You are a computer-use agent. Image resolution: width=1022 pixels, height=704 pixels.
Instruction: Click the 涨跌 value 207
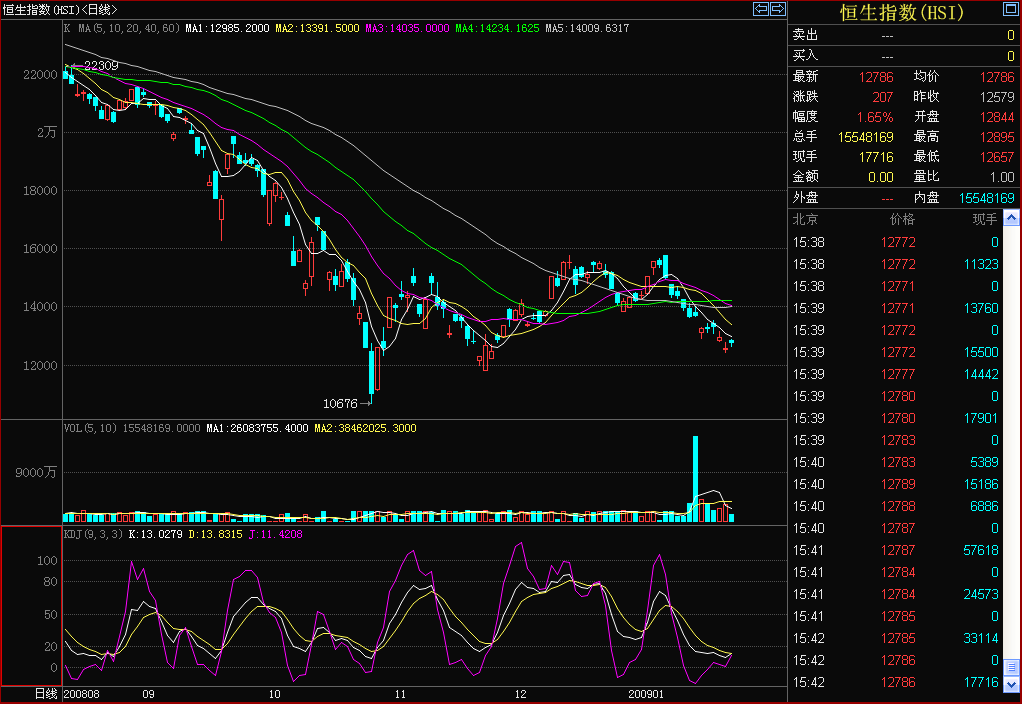click(883, 97)
